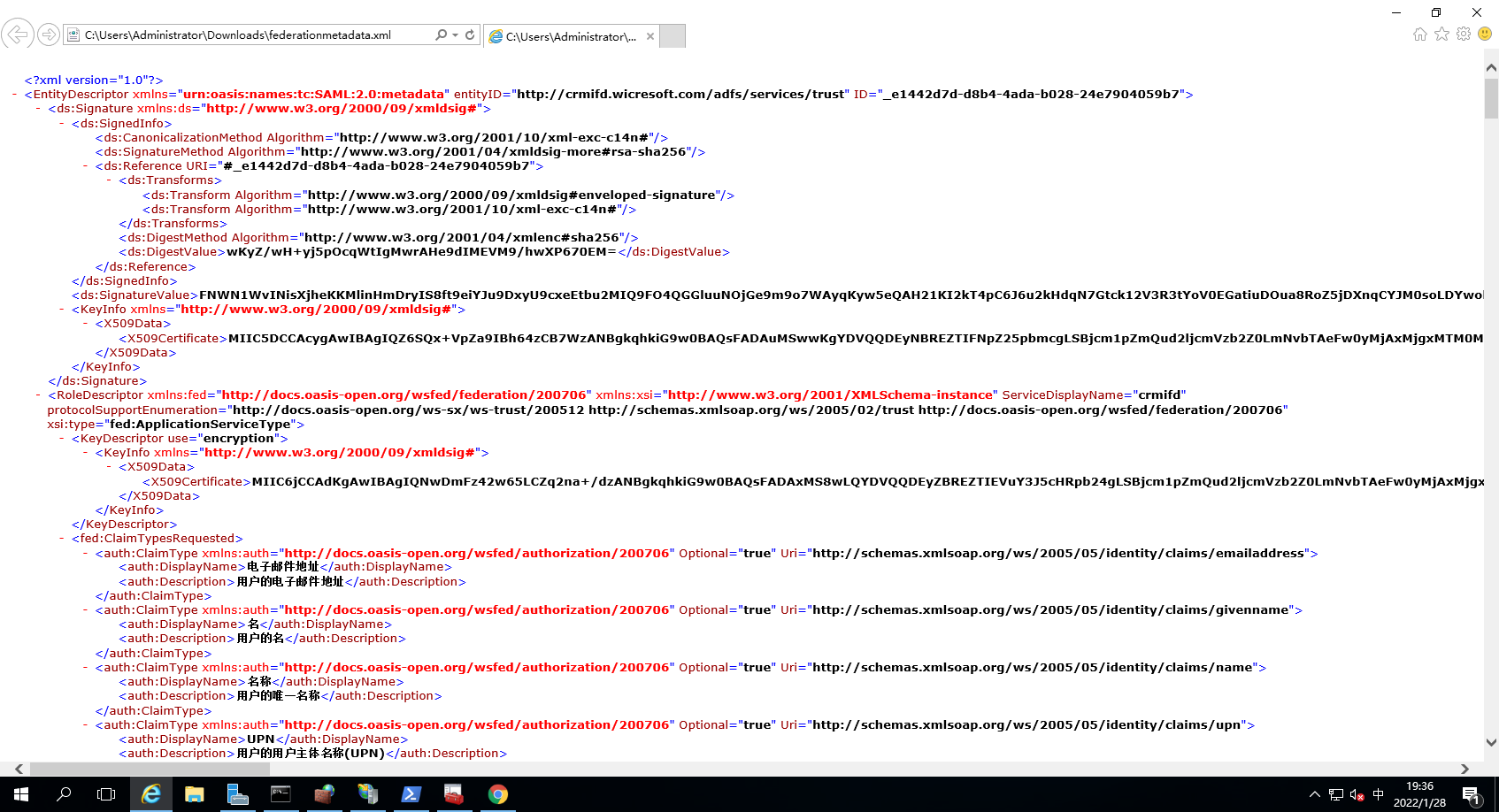Viewport: 1499px width, 812px height.
Task: Switch to the Command Prompt taskbar icon
Action: coord(281,794)
